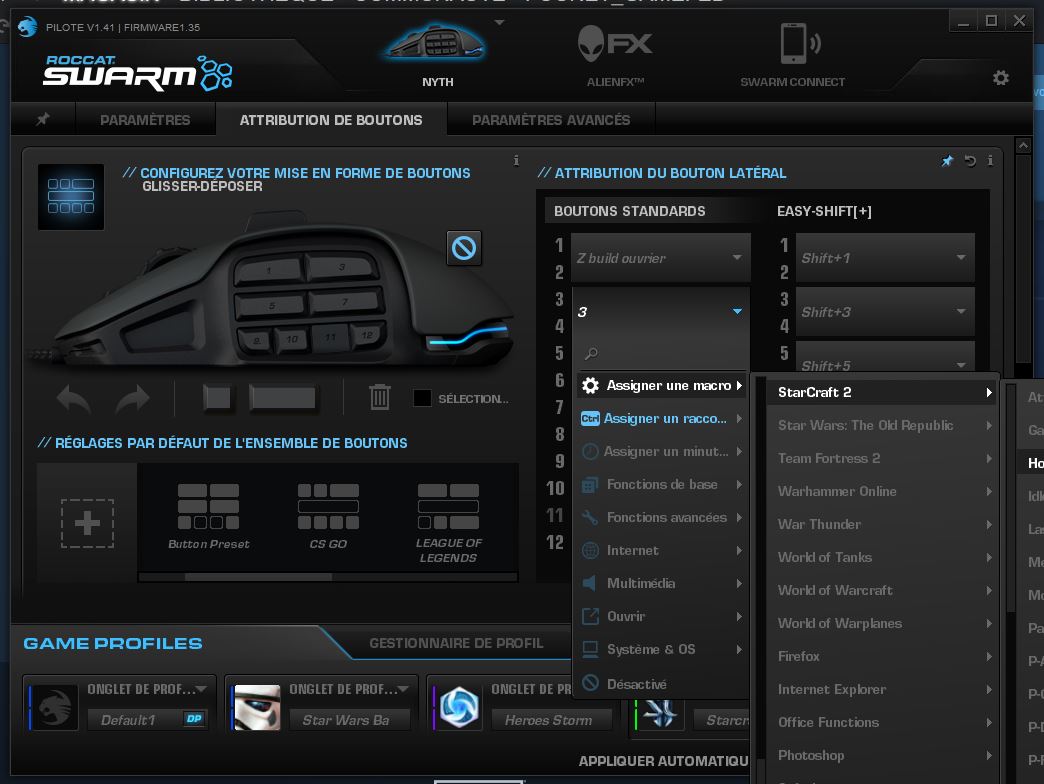The image size is (1044, 784).
Task: Select Star Wars: The Old Republic entry
Action: (882, 425)
